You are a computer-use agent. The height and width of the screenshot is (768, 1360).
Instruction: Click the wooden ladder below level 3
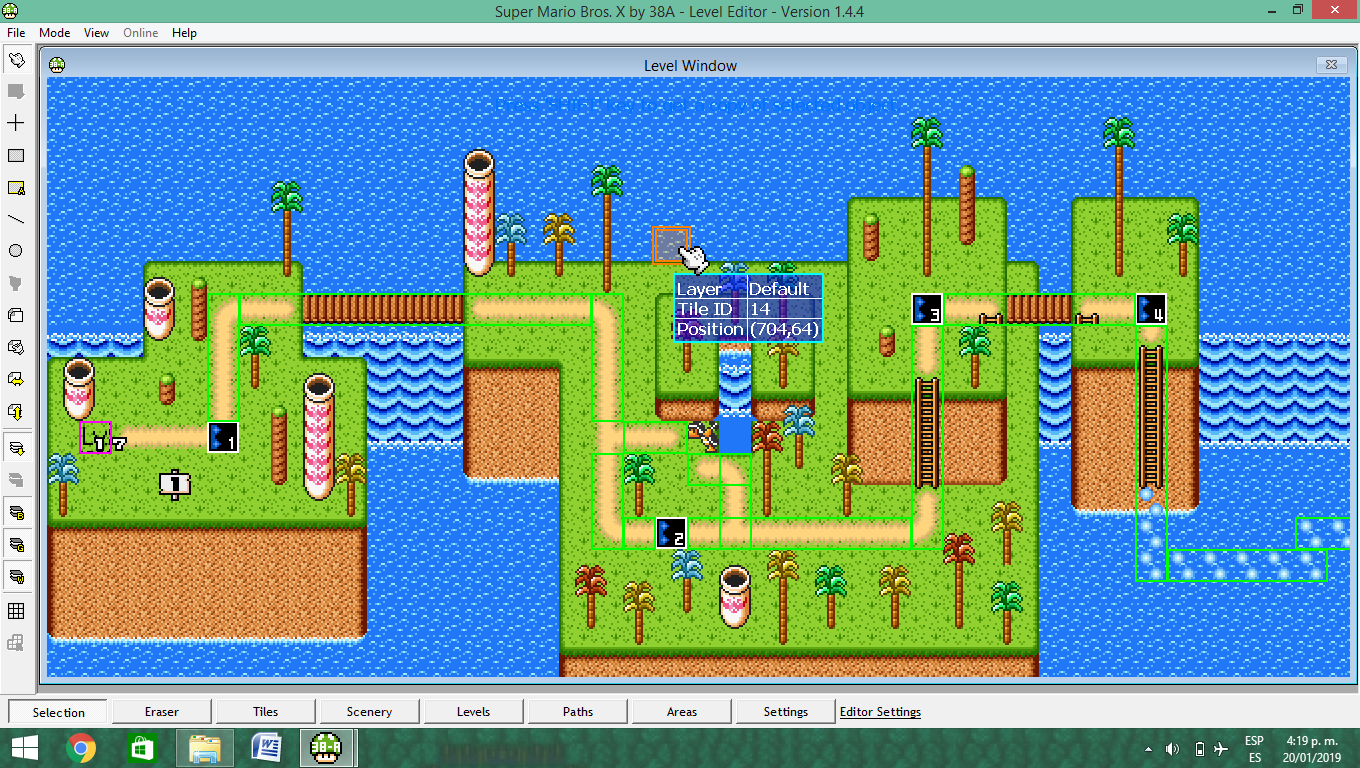coord(927,432)
